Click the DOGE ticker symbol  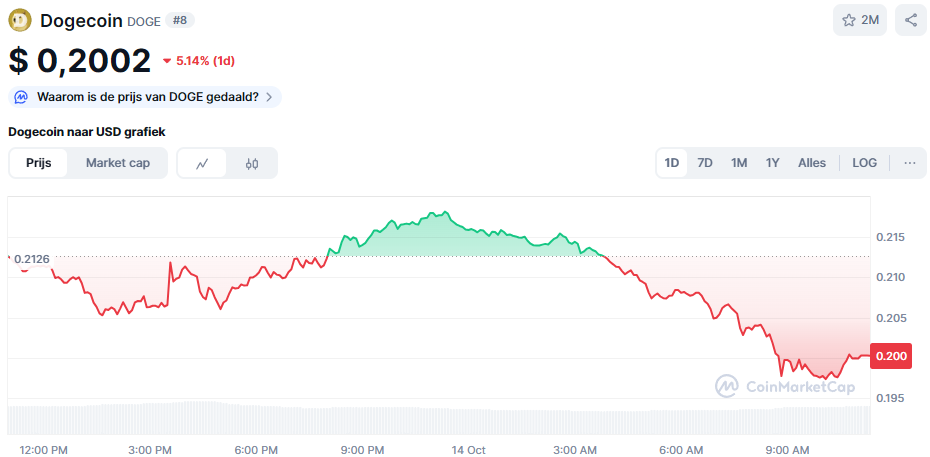(144, 22)
